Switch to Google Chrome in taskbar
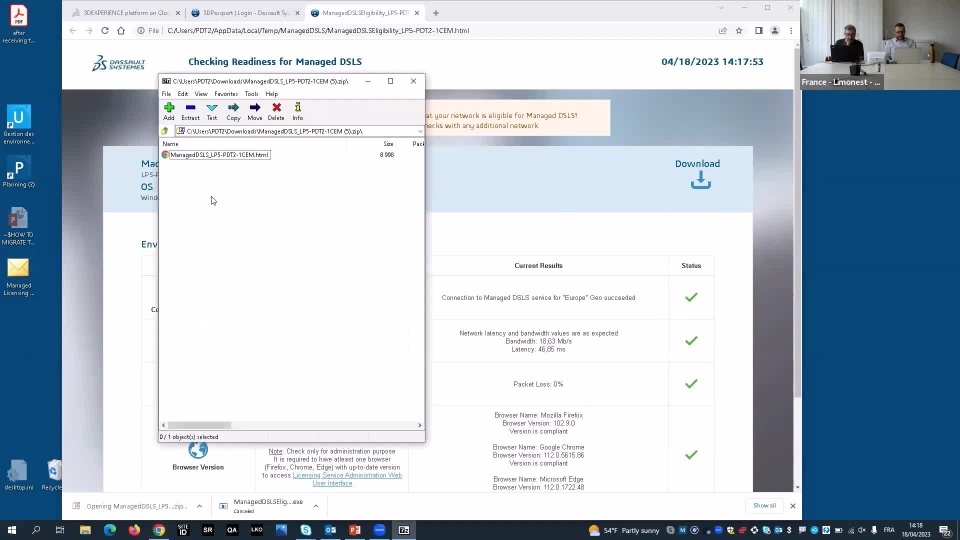 (159, 530)
